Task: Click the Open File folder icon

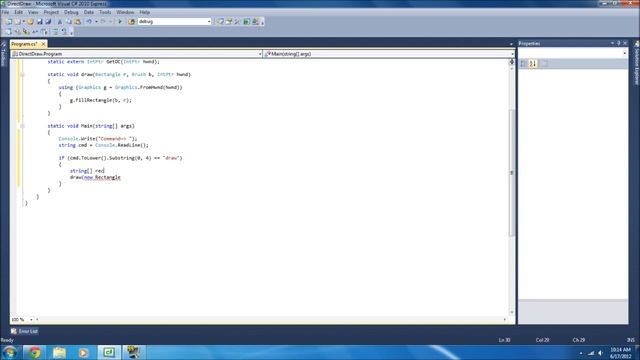Action: pyautogui.click(x=30, y=22)
